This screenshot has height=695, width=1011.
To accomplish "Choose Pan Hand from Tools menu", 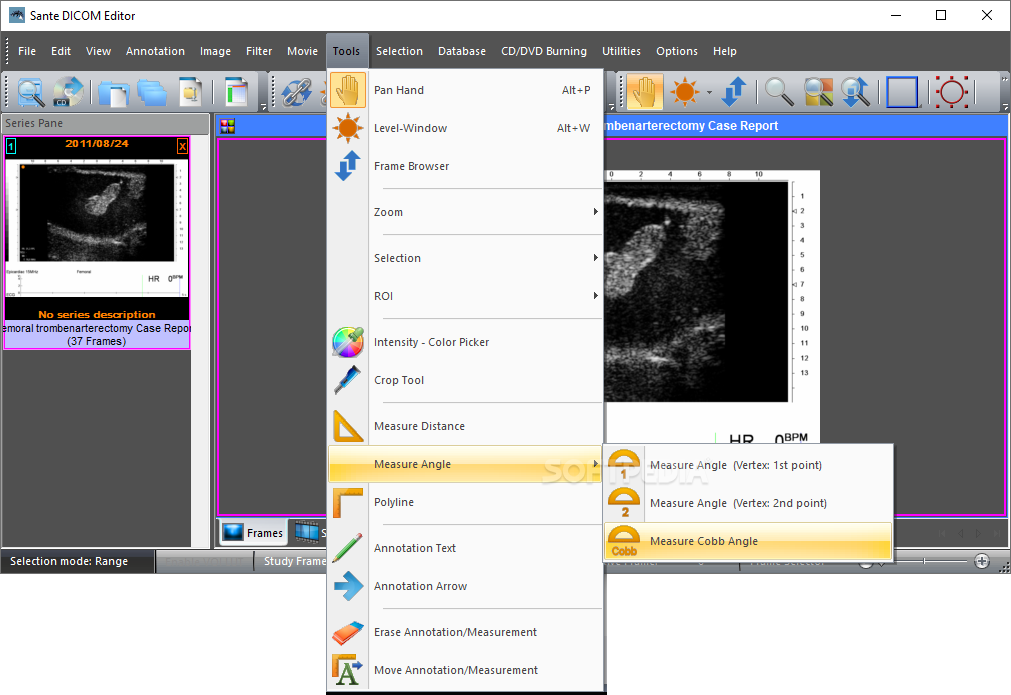I will 466,90.
